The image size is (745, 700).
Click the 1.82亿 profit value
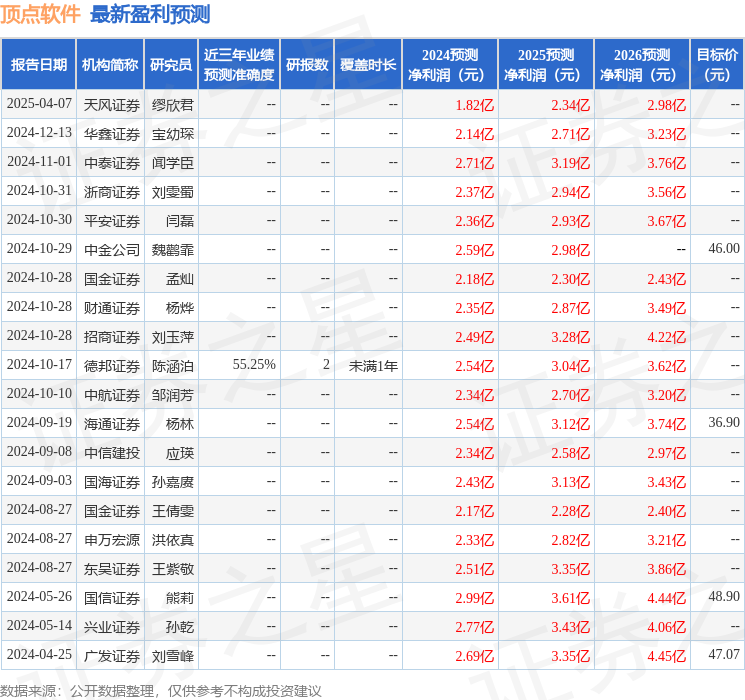(x=475, y=105)
